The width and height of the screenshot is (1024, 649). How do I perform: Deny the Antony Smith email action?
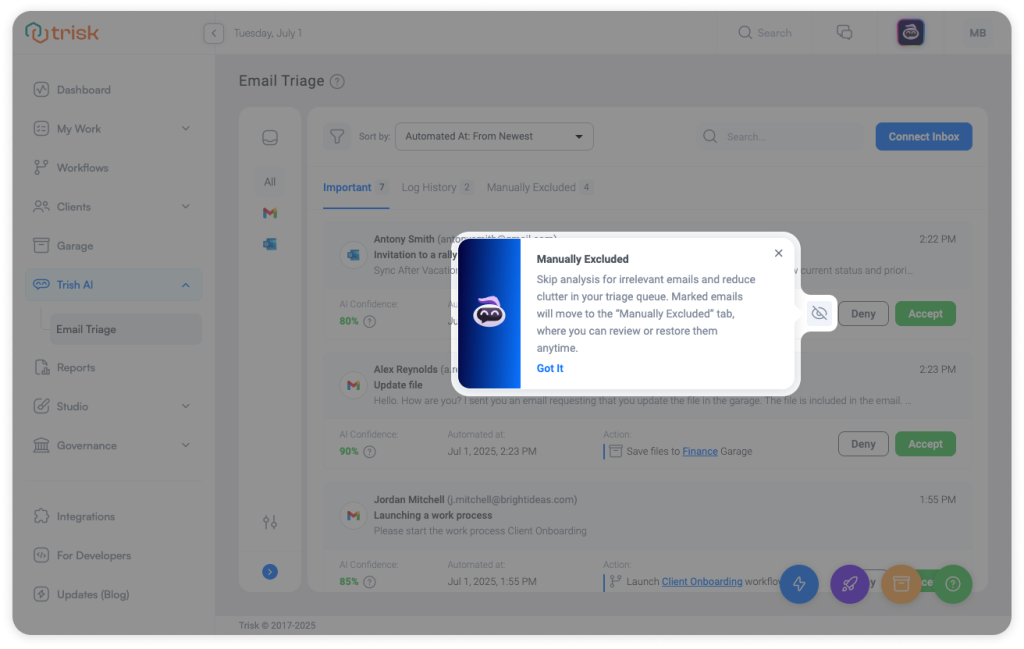coord(863,313)
